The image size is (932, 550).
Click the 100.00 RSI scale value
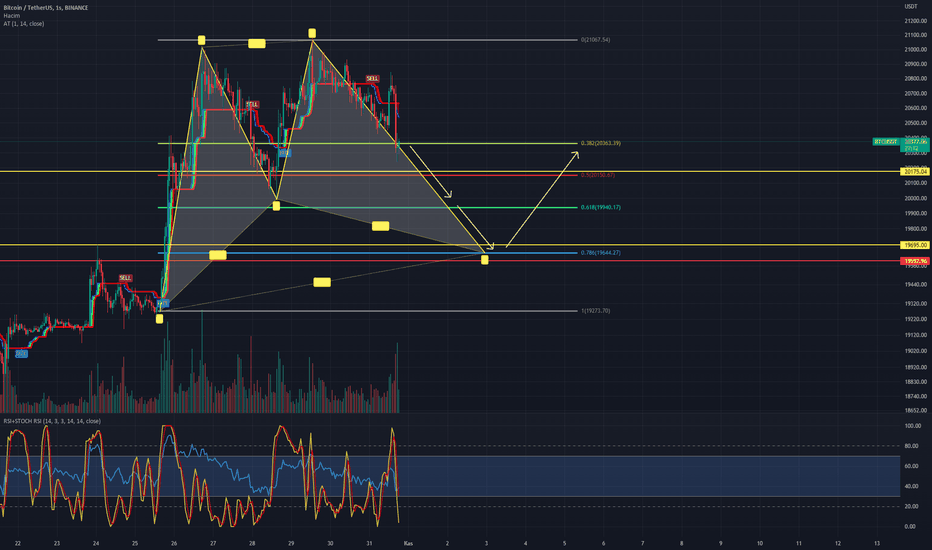912,426
